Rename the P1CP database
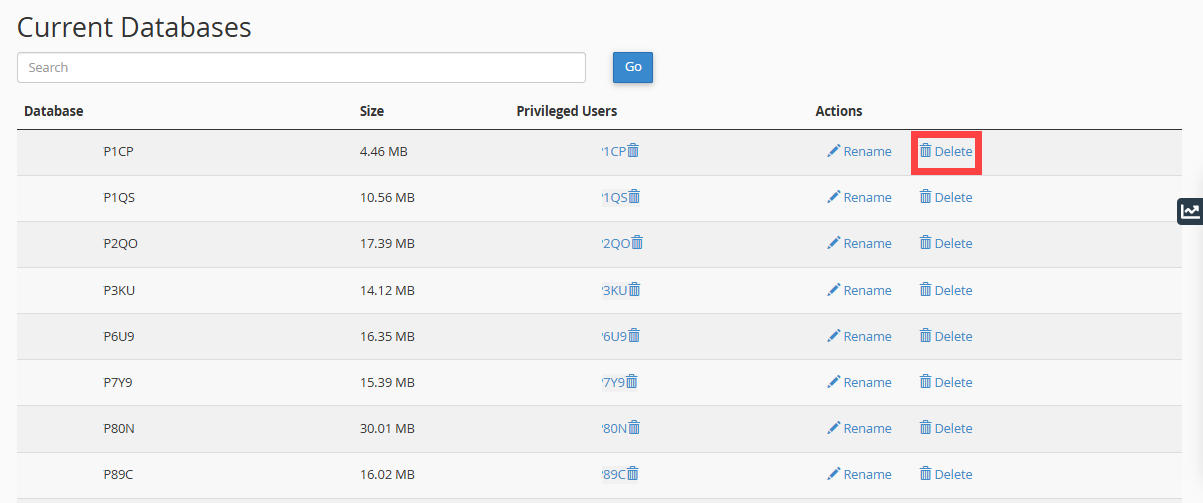The height and width of the screenshot is (503, 1203). tap(859, 152)
